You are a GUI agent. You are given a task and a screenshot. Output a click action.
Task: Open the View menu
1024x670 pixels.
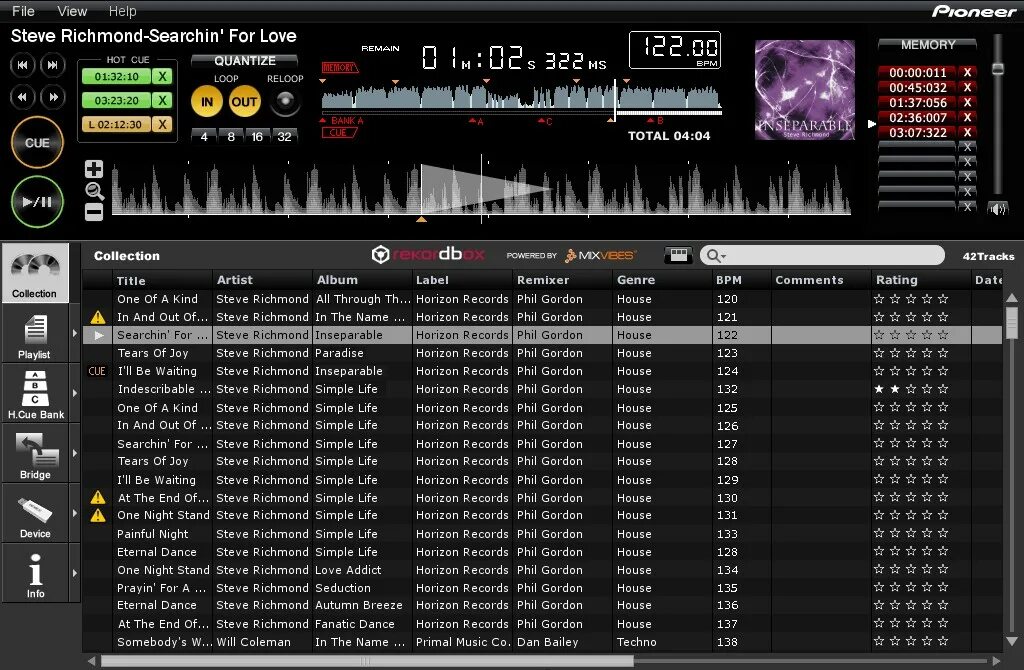[72, 11]
